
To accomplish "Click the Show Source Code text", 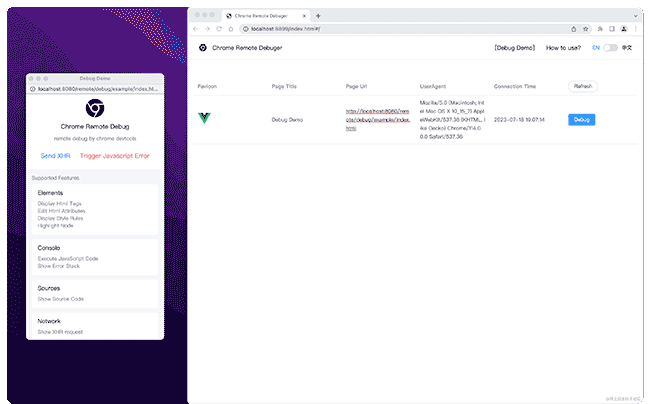I will click(61, 299).
